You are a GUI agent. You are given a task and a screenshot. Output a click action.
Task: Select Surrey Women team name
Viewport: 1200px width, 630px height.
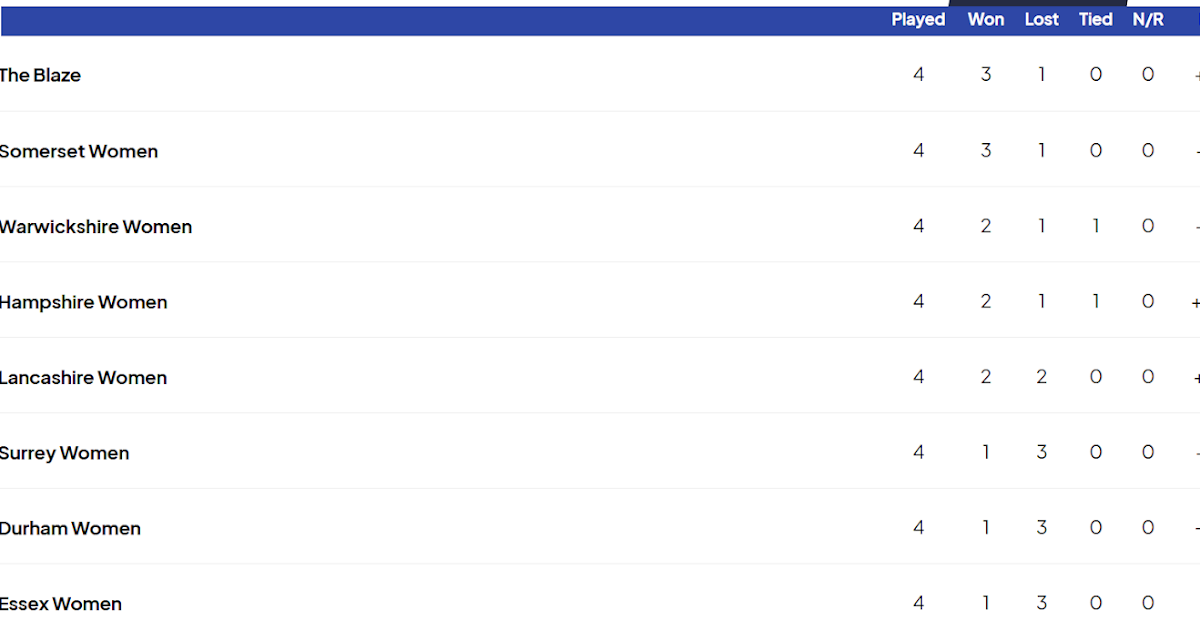(65, 453)
